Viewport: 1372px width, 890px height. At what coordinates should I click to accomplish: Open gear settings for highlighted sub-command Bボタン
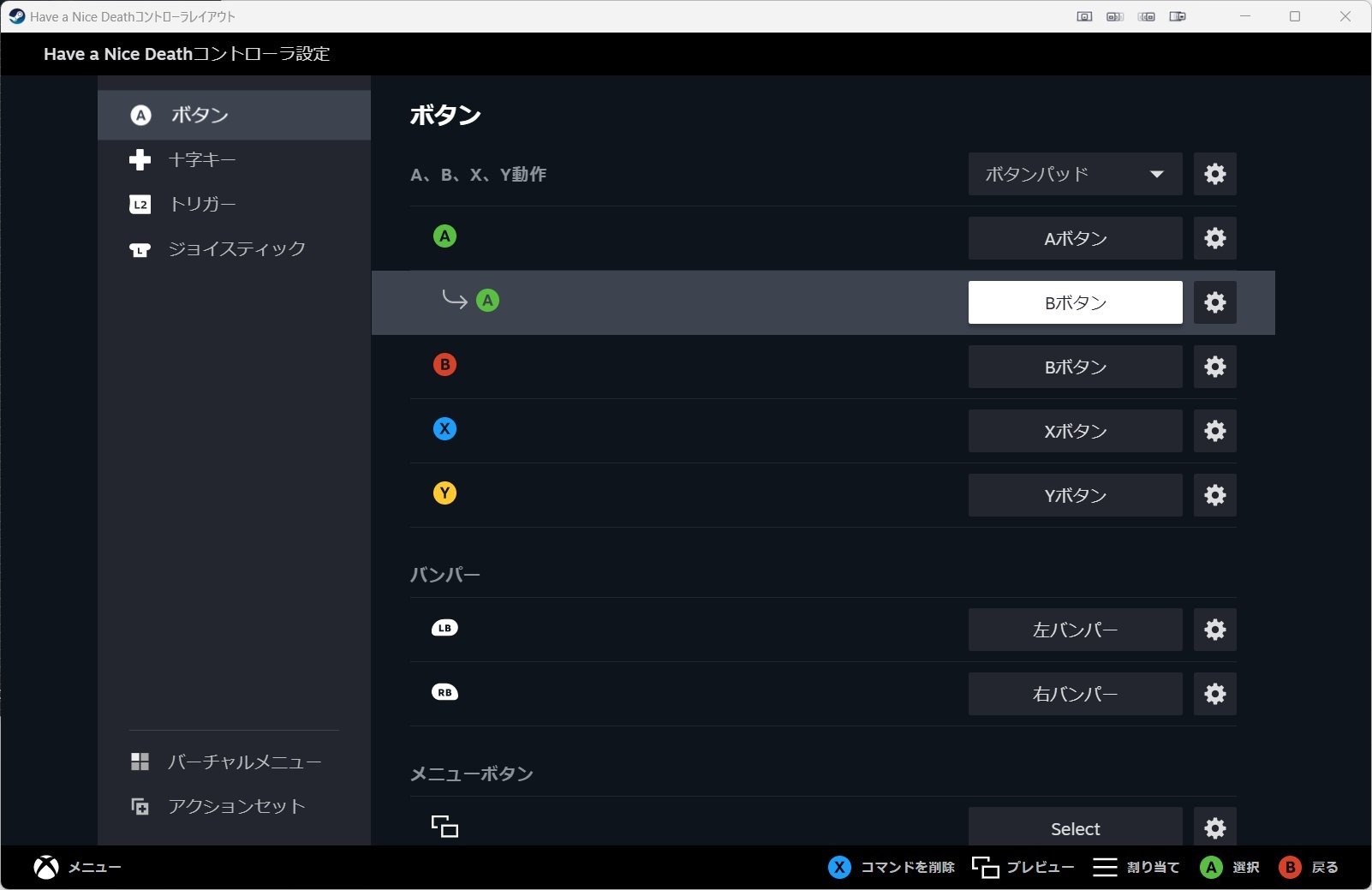point(1214,302)
